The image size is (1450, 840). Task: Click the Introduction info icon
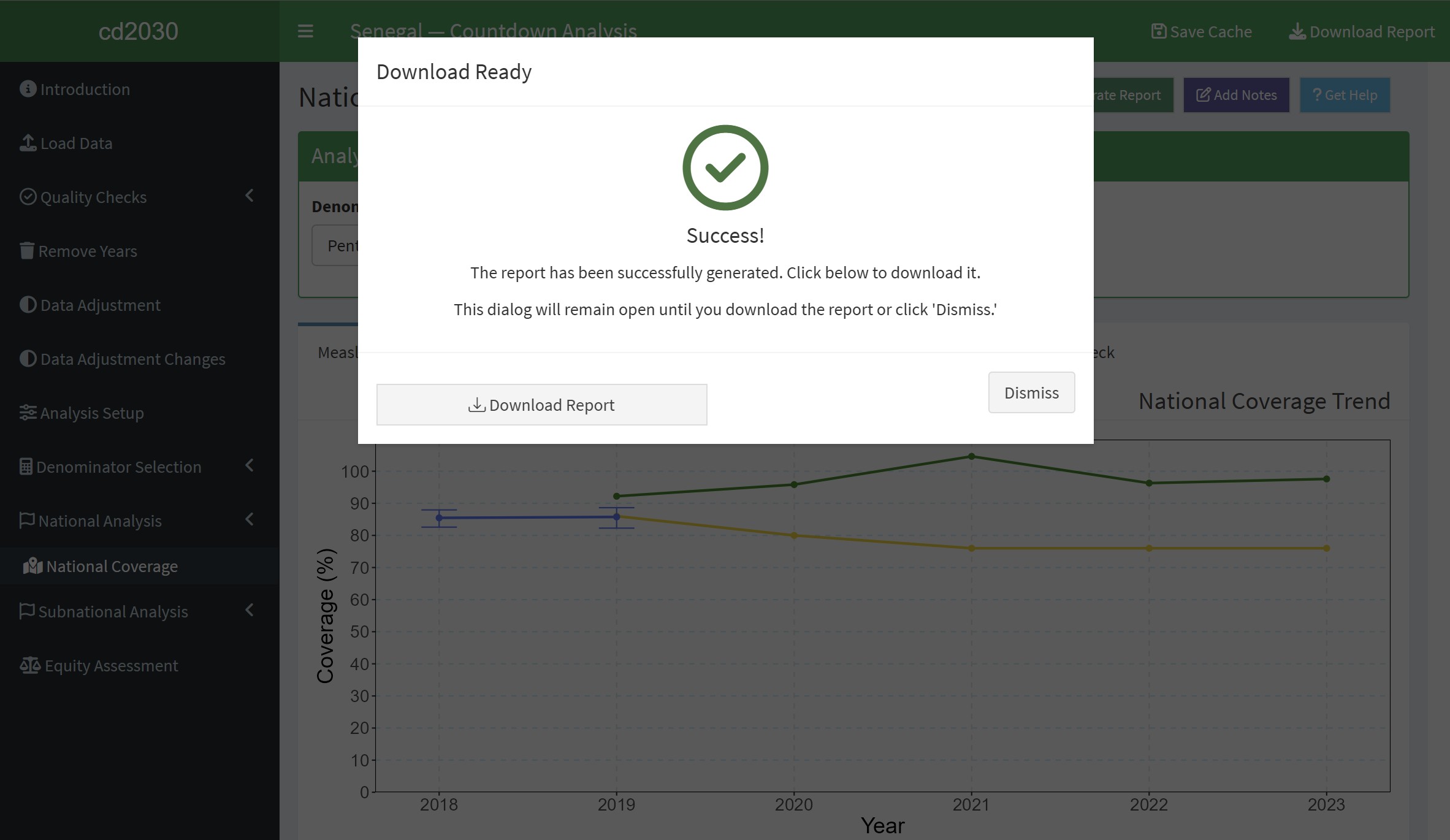[x=27, y=88]
